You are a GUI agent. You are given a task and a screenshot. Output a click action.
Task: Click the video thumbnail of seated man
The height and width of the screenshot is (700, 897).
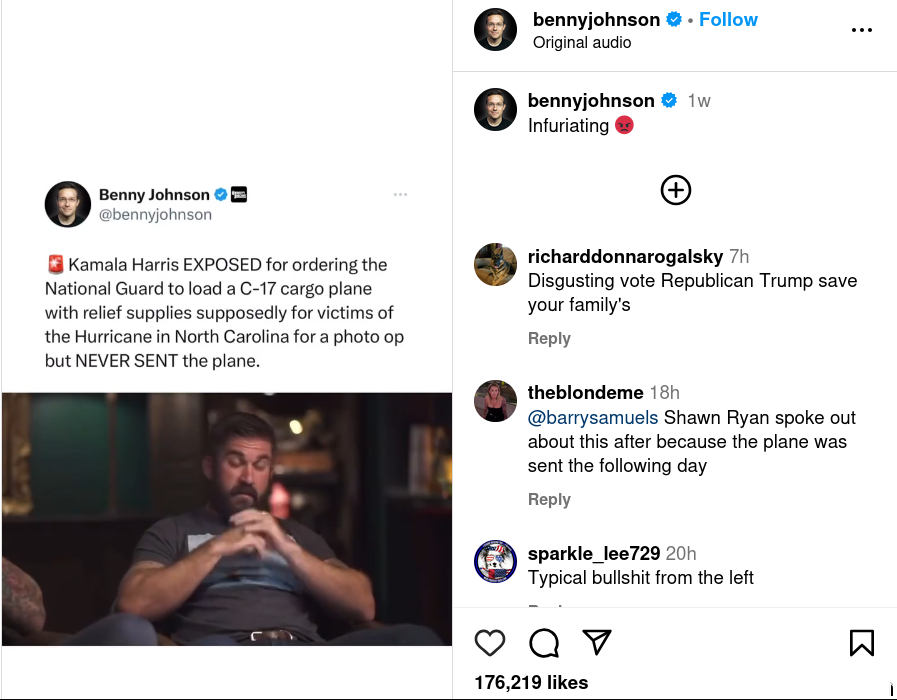click(227, 518)
